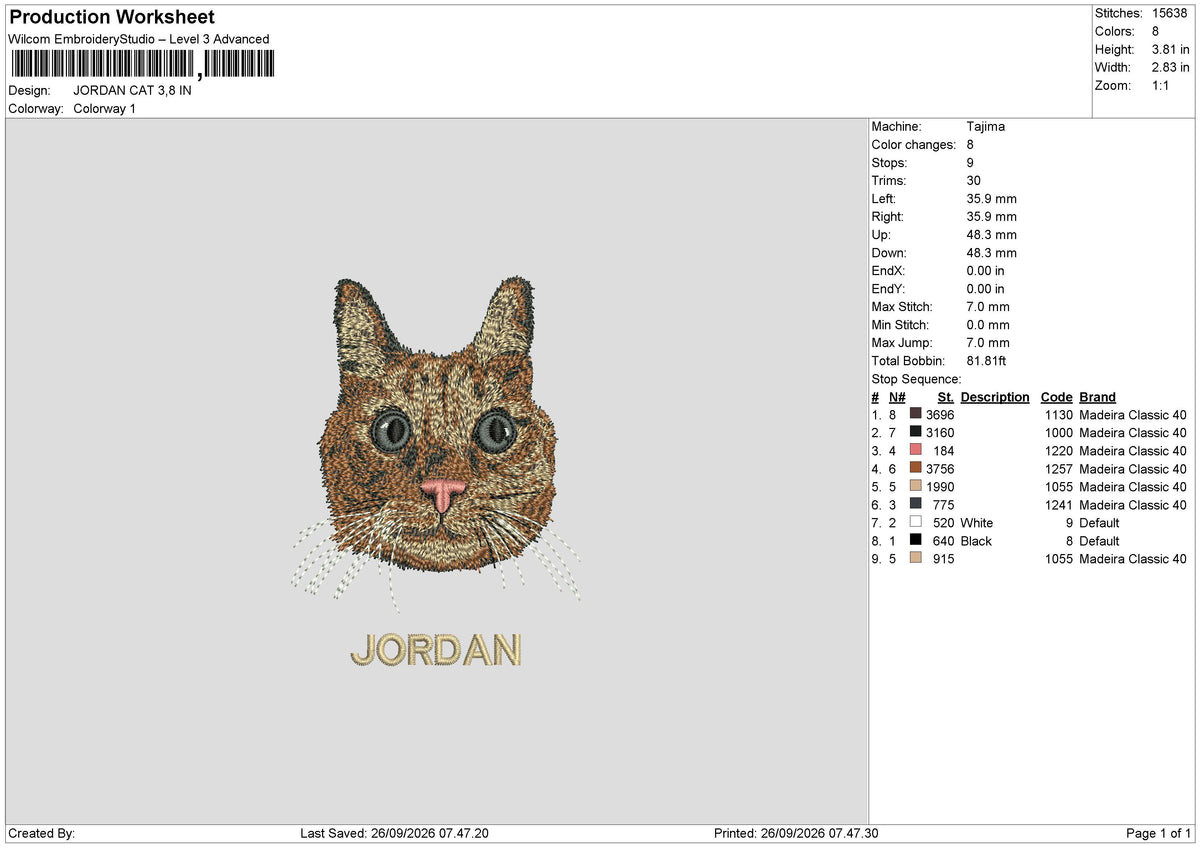Click Madeira Classic 40 in stop 3 row
This screenshot has height=848, width=1200.
coord(1133,450)
